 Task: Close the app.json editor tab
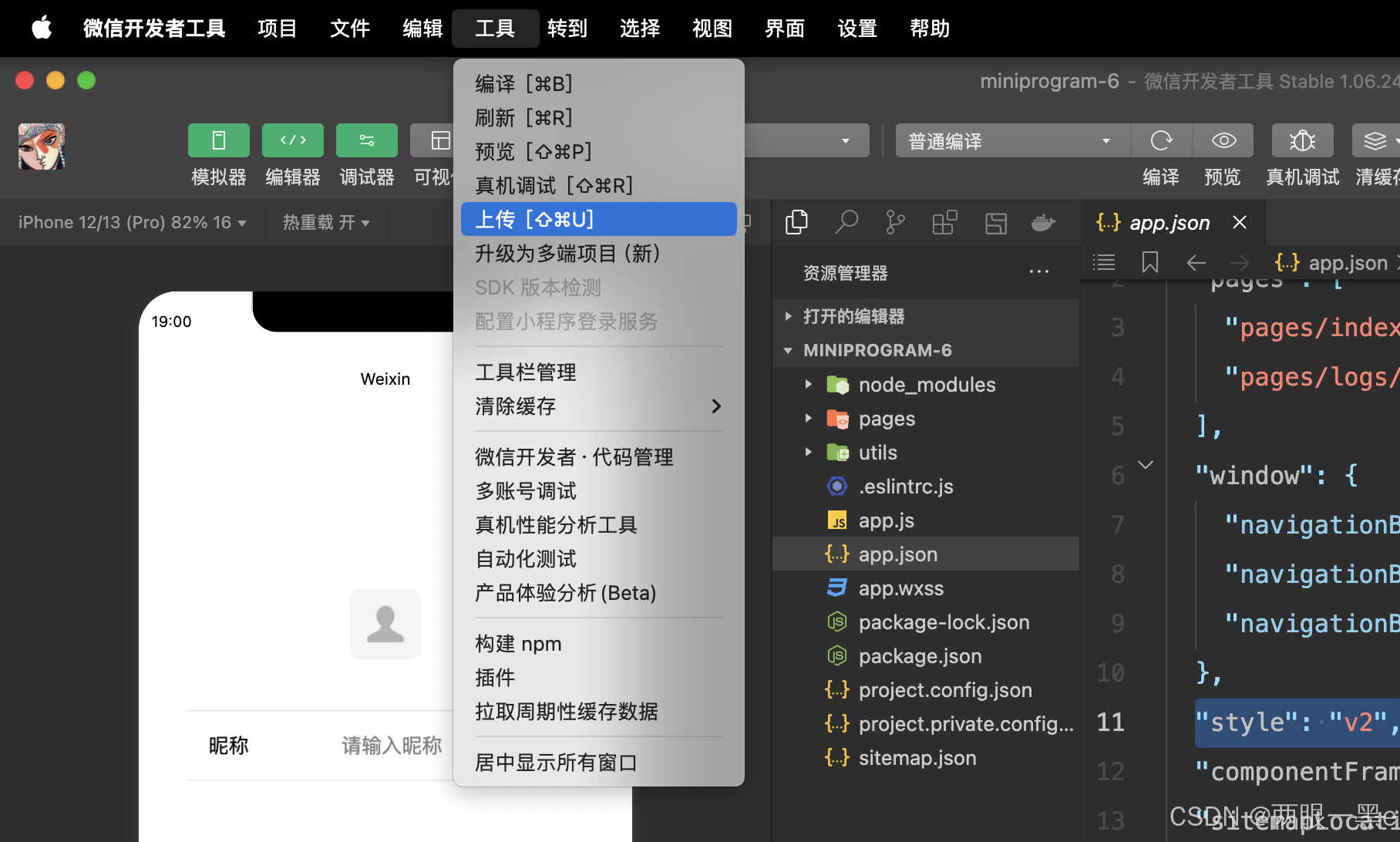[1240, 222]
